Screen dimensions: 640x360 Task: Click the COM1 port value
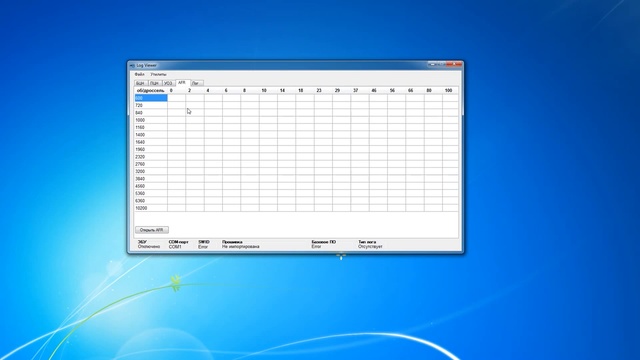click(x=175, y=247)
